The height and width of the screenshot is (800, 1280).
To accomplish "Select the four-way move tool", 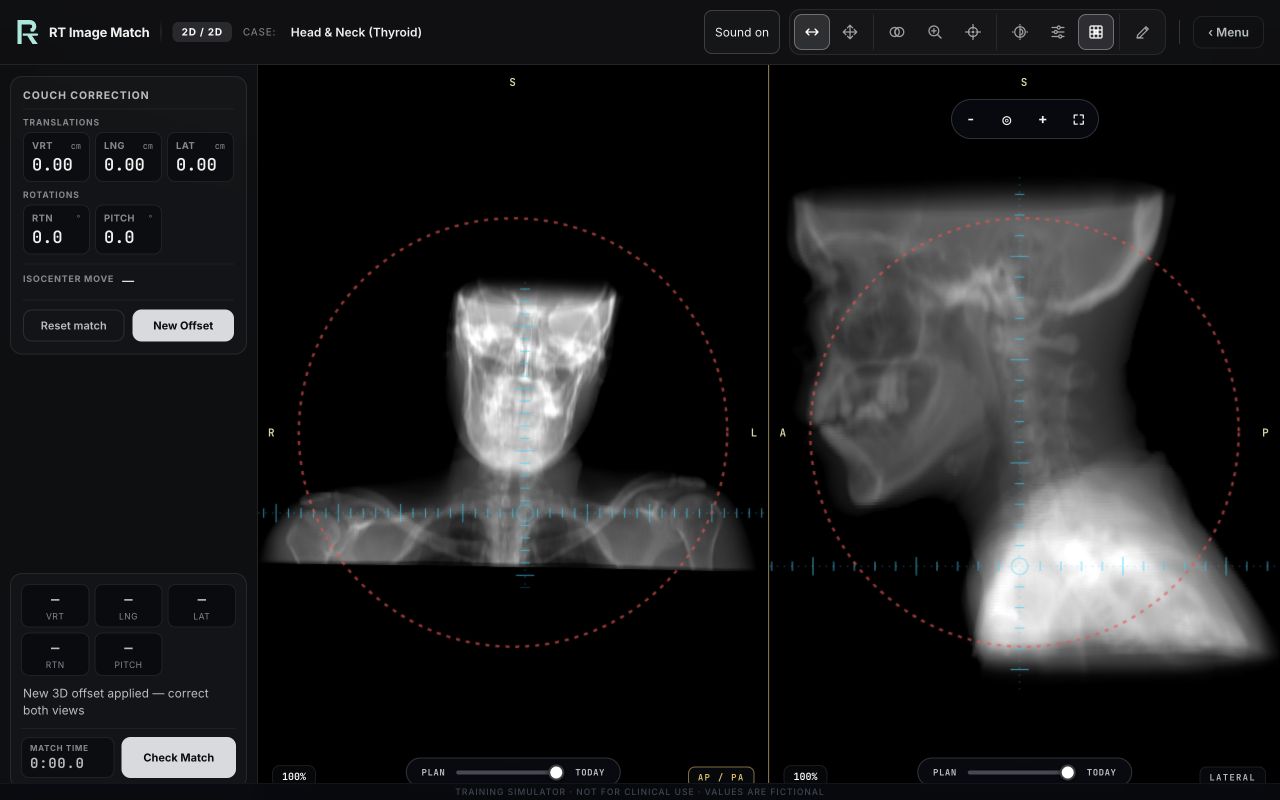I will [850, 32].
